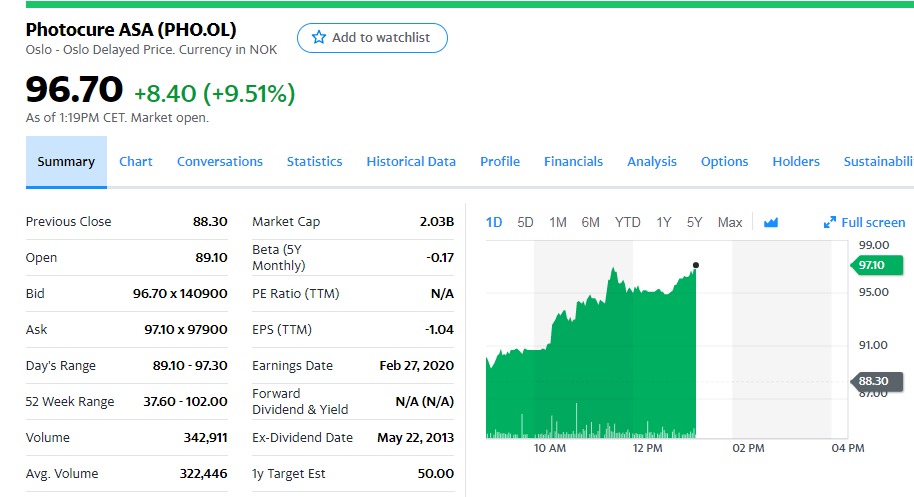914x497 pixels.
Task: Select the Analysis tab
Action: tap(652, 161)
